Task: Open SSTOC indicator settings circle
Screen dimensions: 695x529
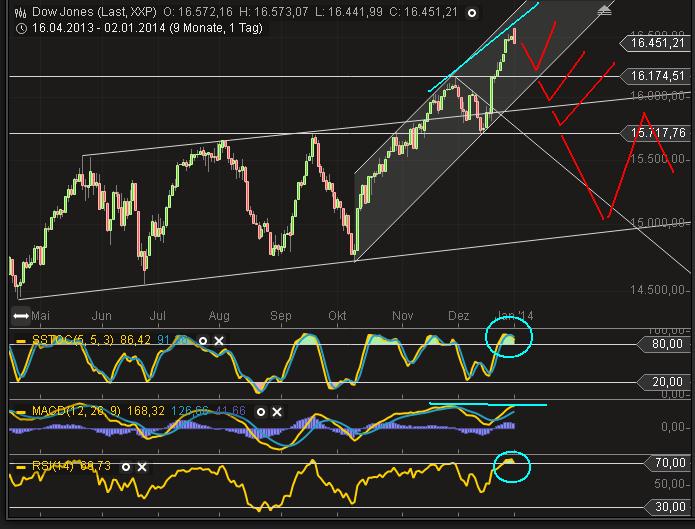Action: [203, 341]
